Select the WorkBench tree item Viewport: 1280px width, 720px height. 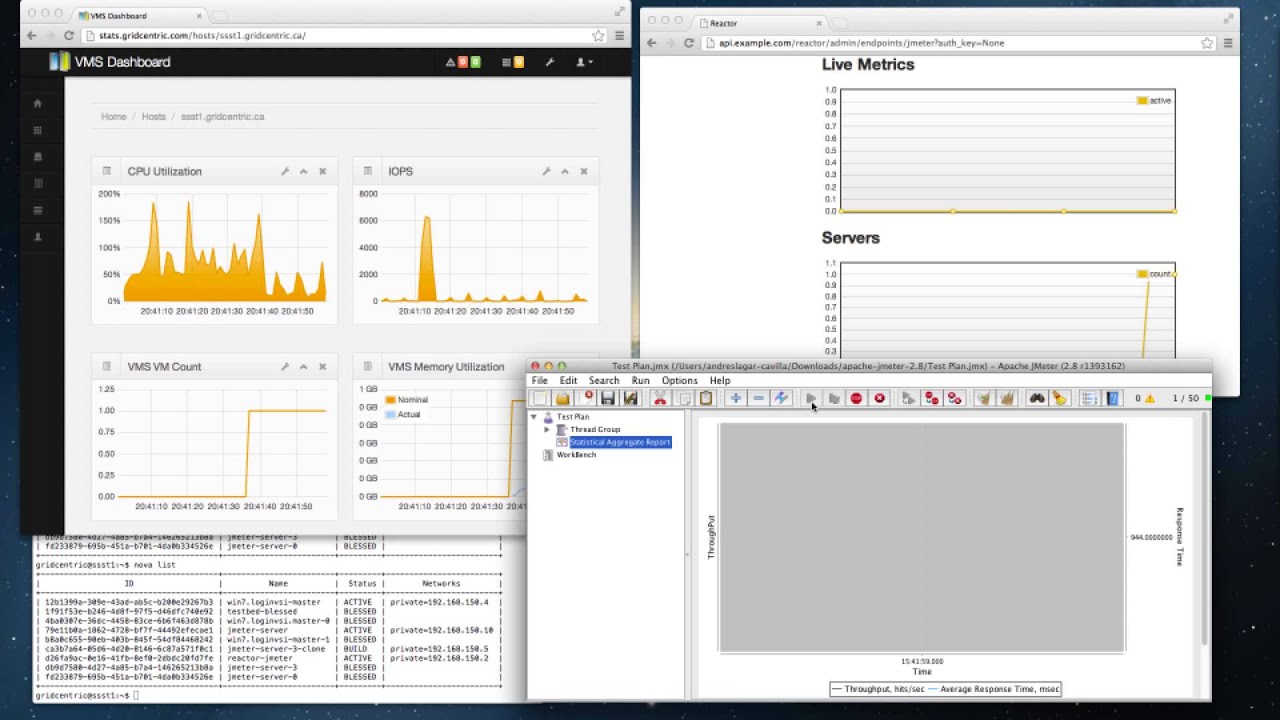tap(576, 455)
